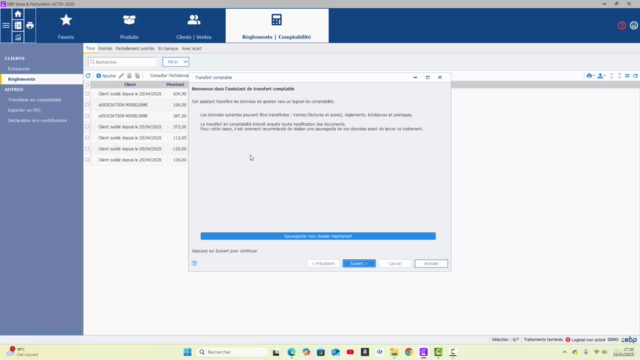Switch to the Partiellement pointés tab
Screen dimensions: 640x360
tap(135, 49)
